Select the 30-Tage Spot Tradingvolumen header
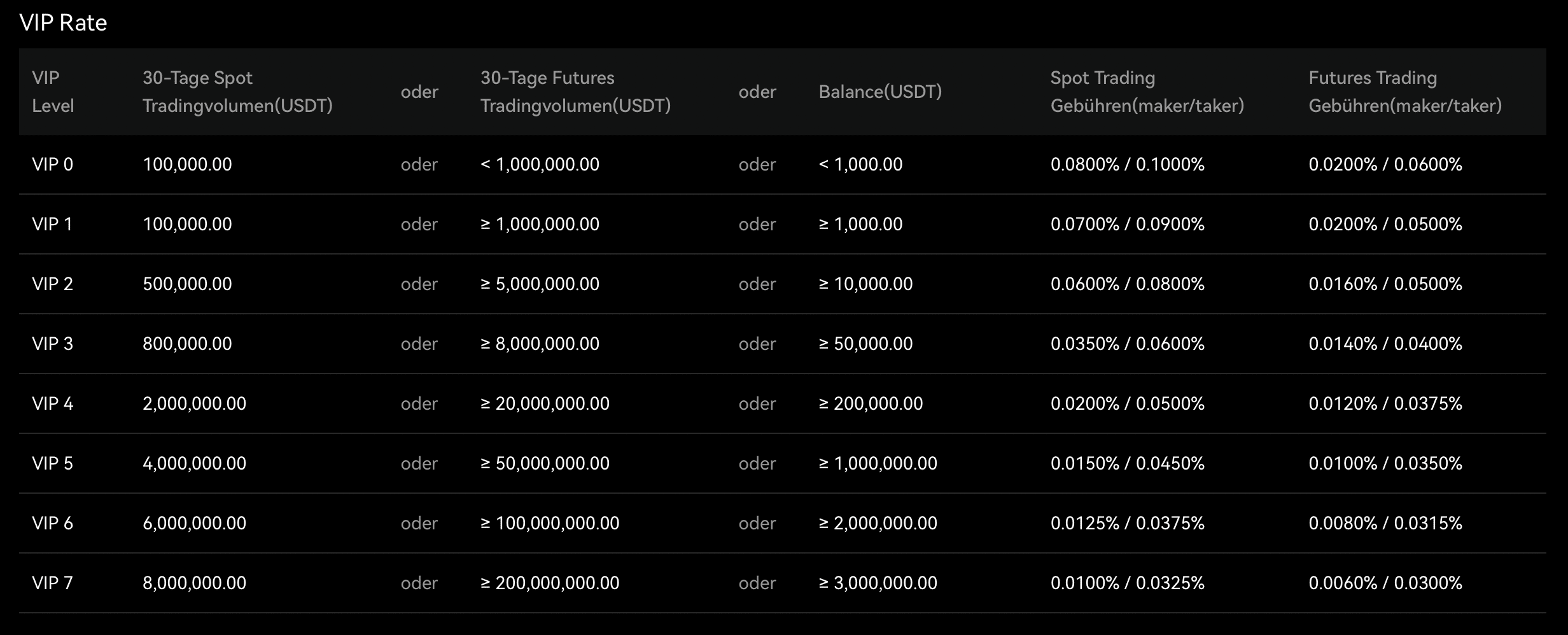This screenshot has width=1568, height=635. [237, 92]
